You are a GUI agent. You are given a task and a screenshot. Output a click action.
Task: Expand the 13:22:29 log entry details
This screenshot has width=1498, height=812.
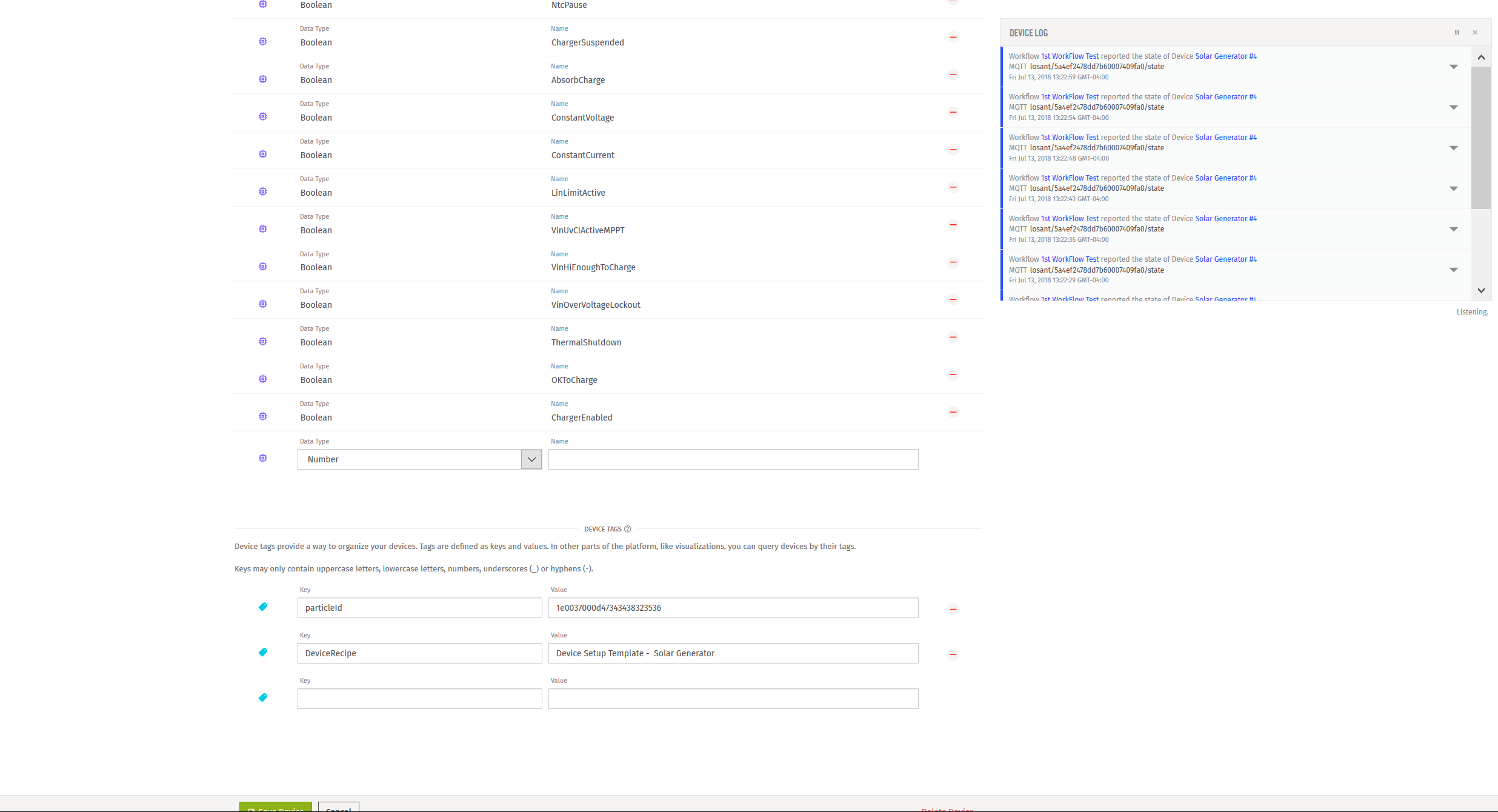coord(1453,270)
